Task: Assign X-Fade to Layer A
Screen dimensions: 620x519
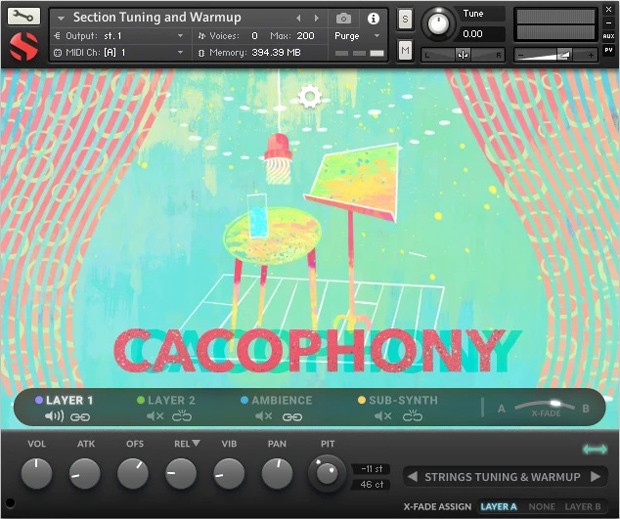Action: pos(499,507)
